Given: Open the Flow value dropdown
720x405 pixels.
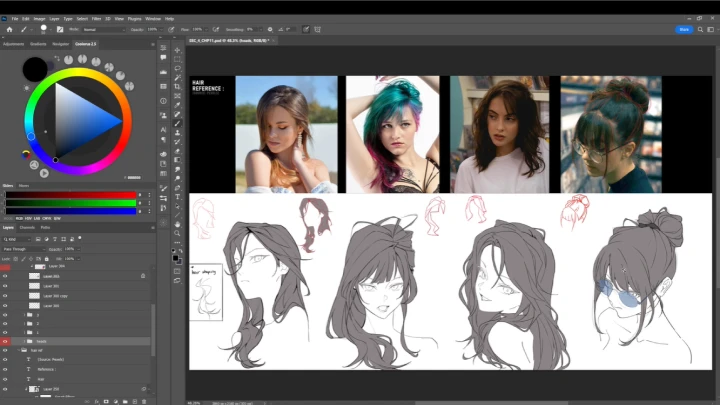Looking at the screenshot, I should click(205, 29).
